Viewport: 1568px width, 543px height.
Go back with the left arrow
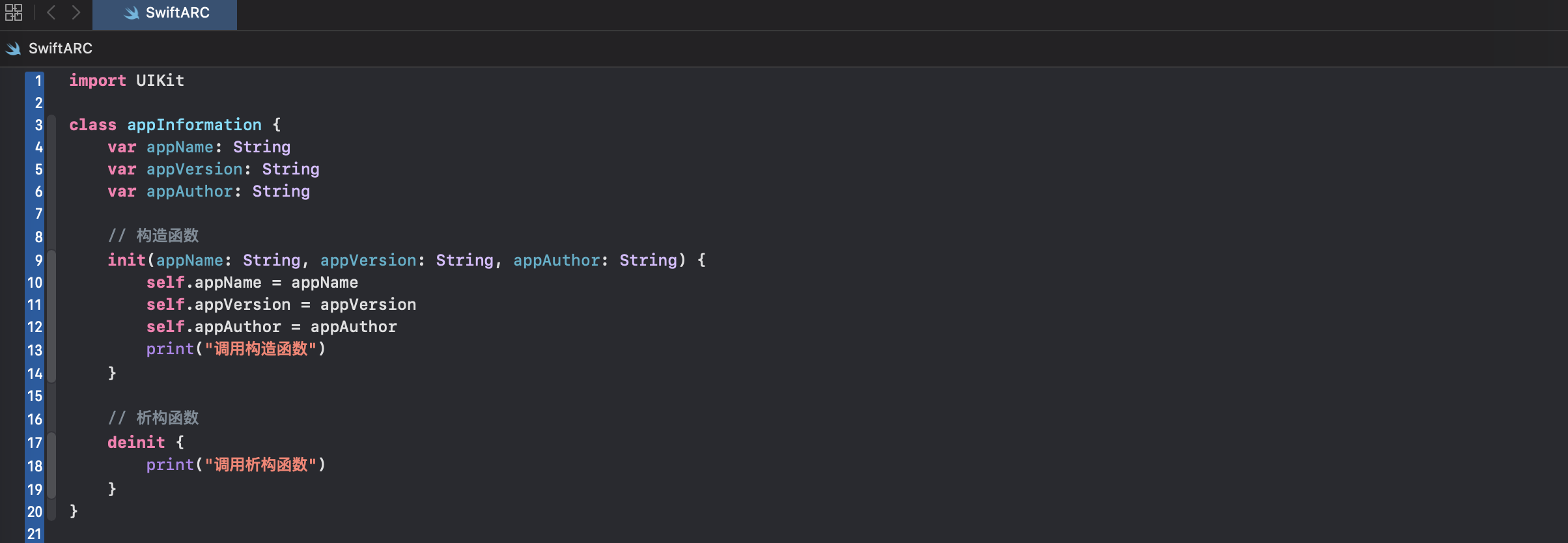[51, 12]
